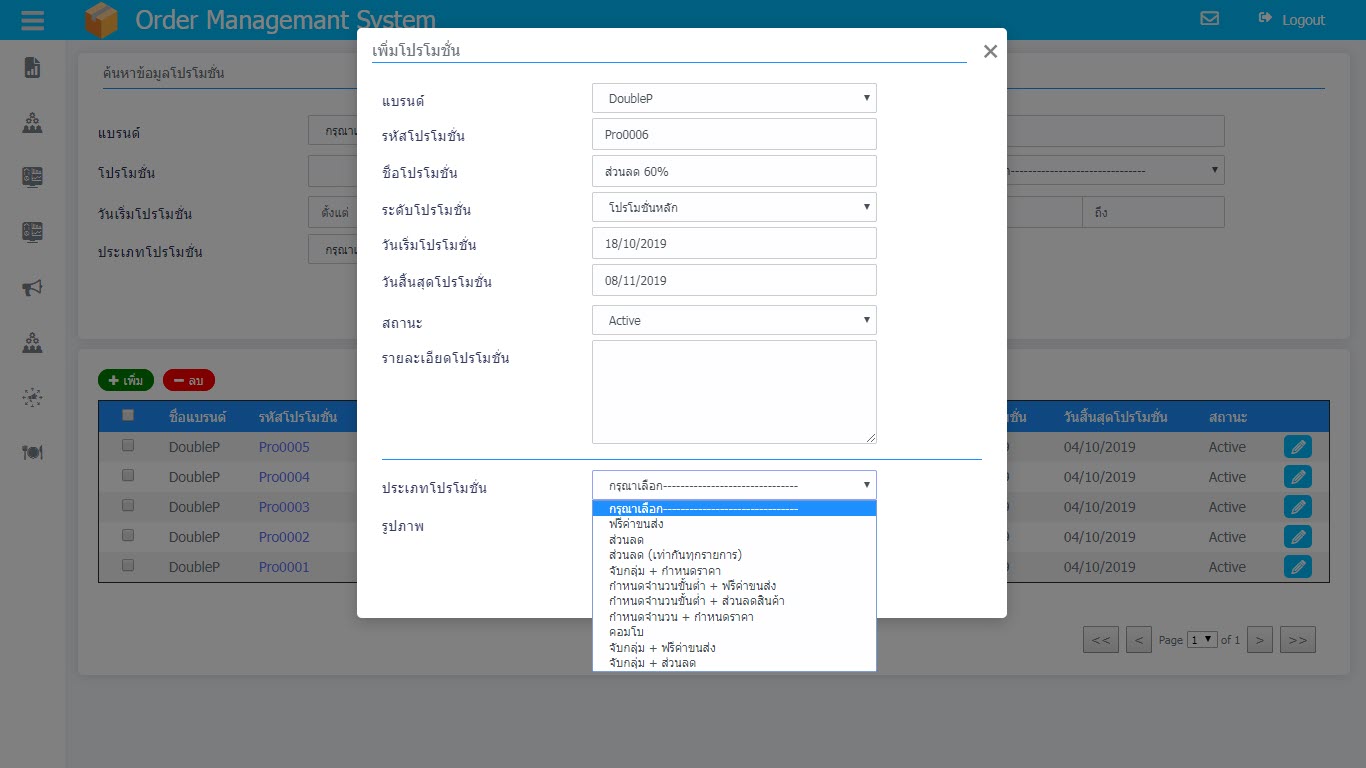Open the mail envelope icon in the header
Screen dimensions: 1366x768
[1210, 19]
